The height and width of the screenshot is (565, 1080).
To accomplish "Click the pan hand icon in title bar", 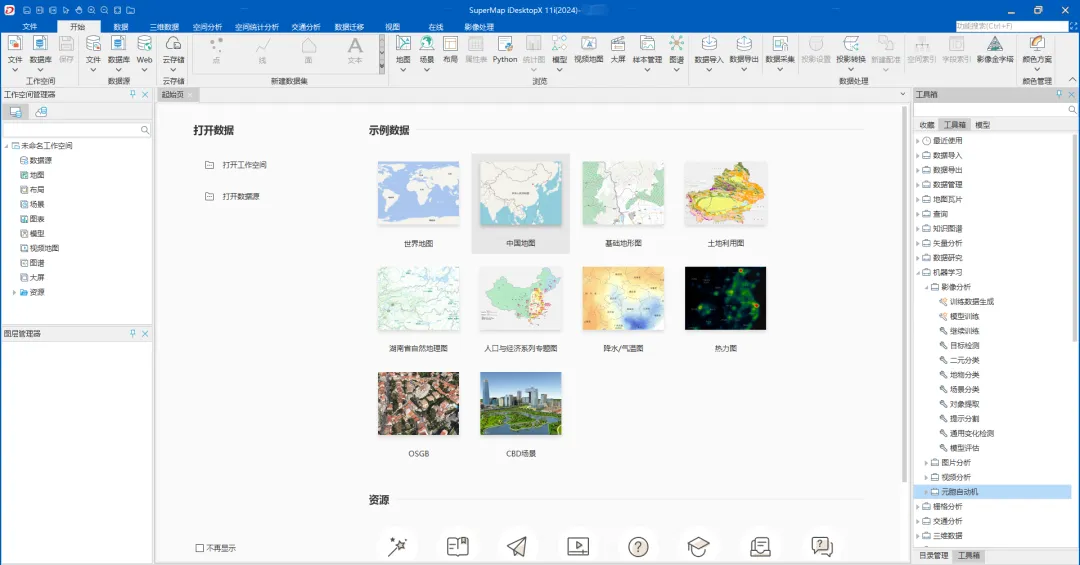I will pos(79,10).
